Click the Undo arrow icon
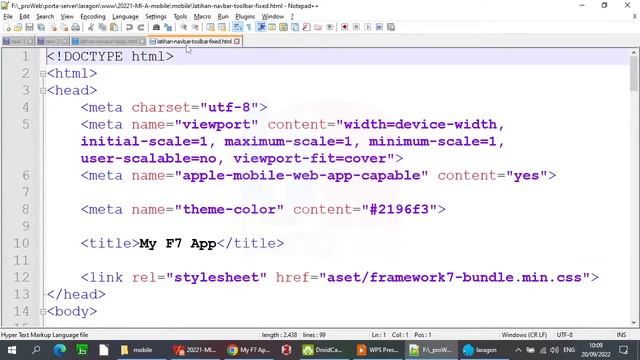The image size is (640, 360). pyautogui.click(x=129, y=27)
